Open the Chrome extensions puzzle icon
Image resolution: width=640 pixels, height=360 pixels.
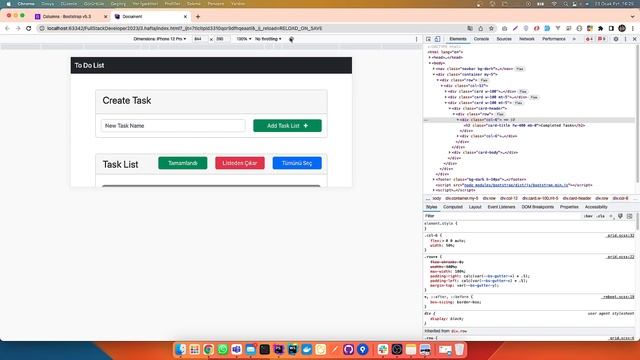(x=600, y=28)
